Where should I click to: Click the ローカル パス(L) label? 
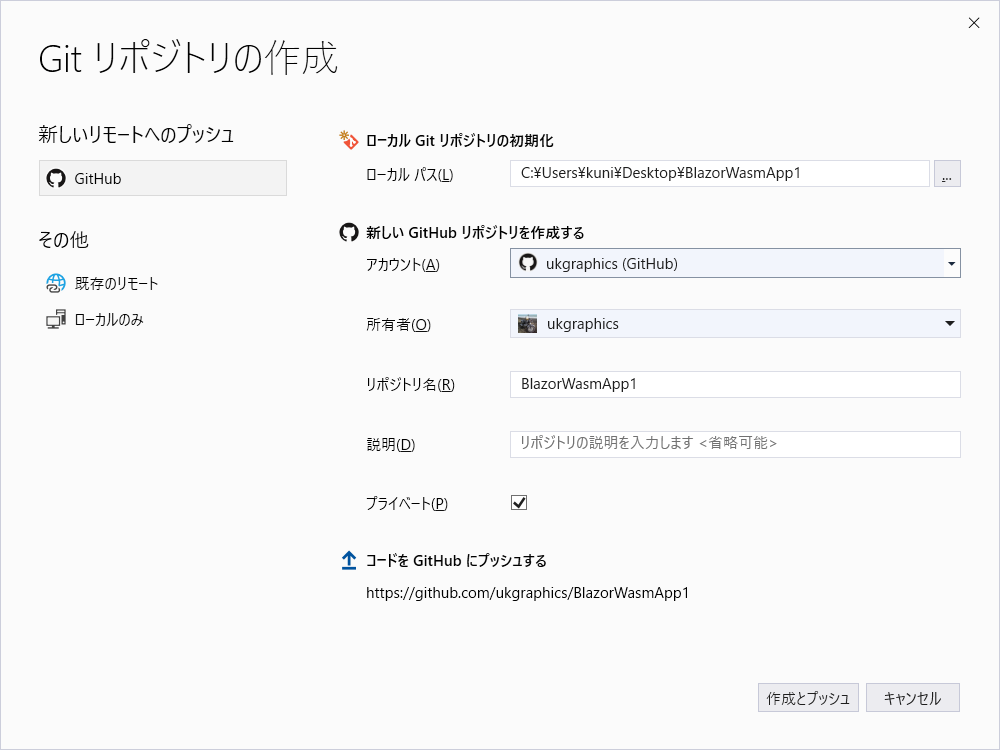[x=409, y=175]
